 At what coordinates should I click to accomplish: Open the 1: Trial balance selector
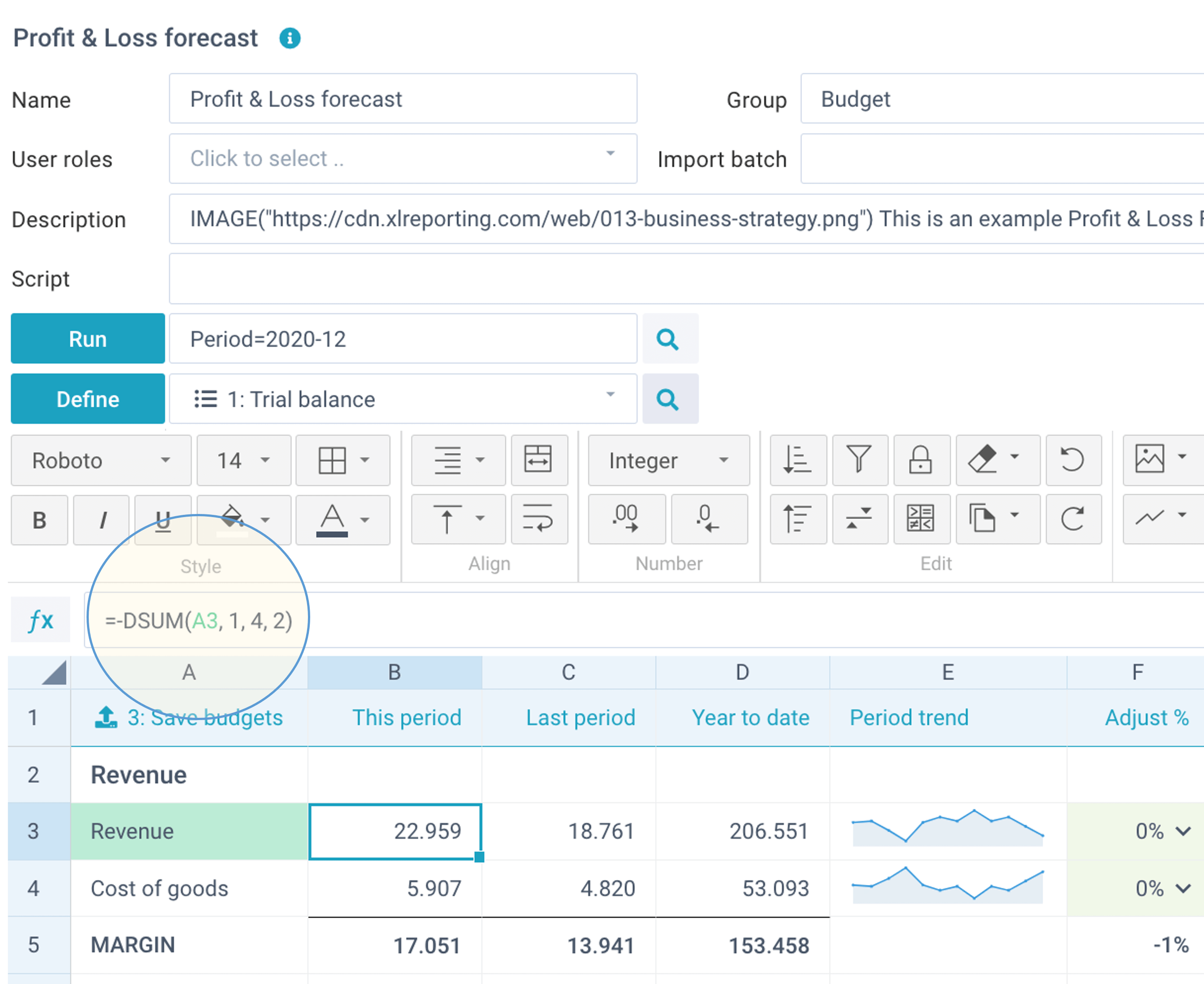pyautogui.click(x=403, y=398)
